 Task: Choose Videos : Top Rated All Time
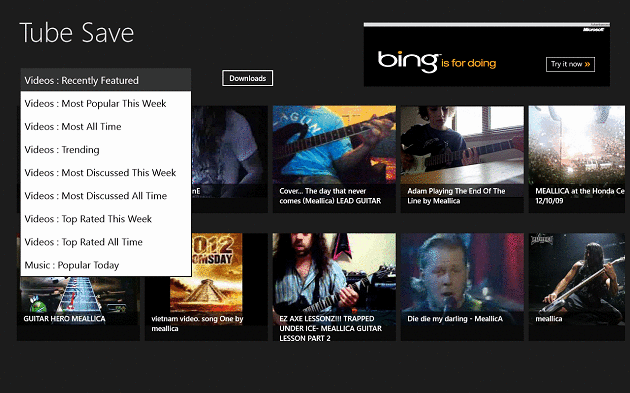pyautogui.click(x=106, y=242)
